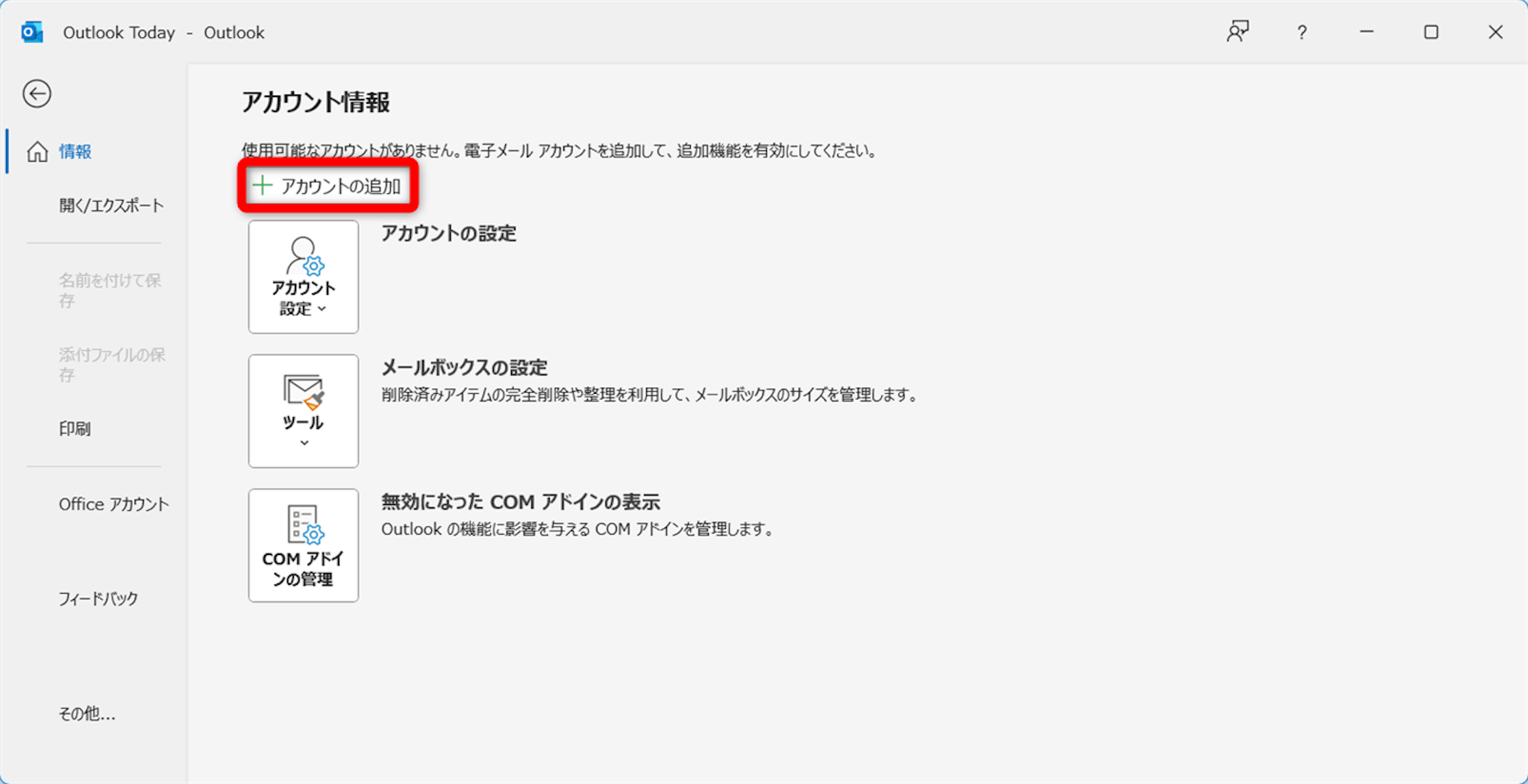This screenshot has height=784, width=1528.
Task: Click the アカウント情報 page title
Action: tap(316, 102)
